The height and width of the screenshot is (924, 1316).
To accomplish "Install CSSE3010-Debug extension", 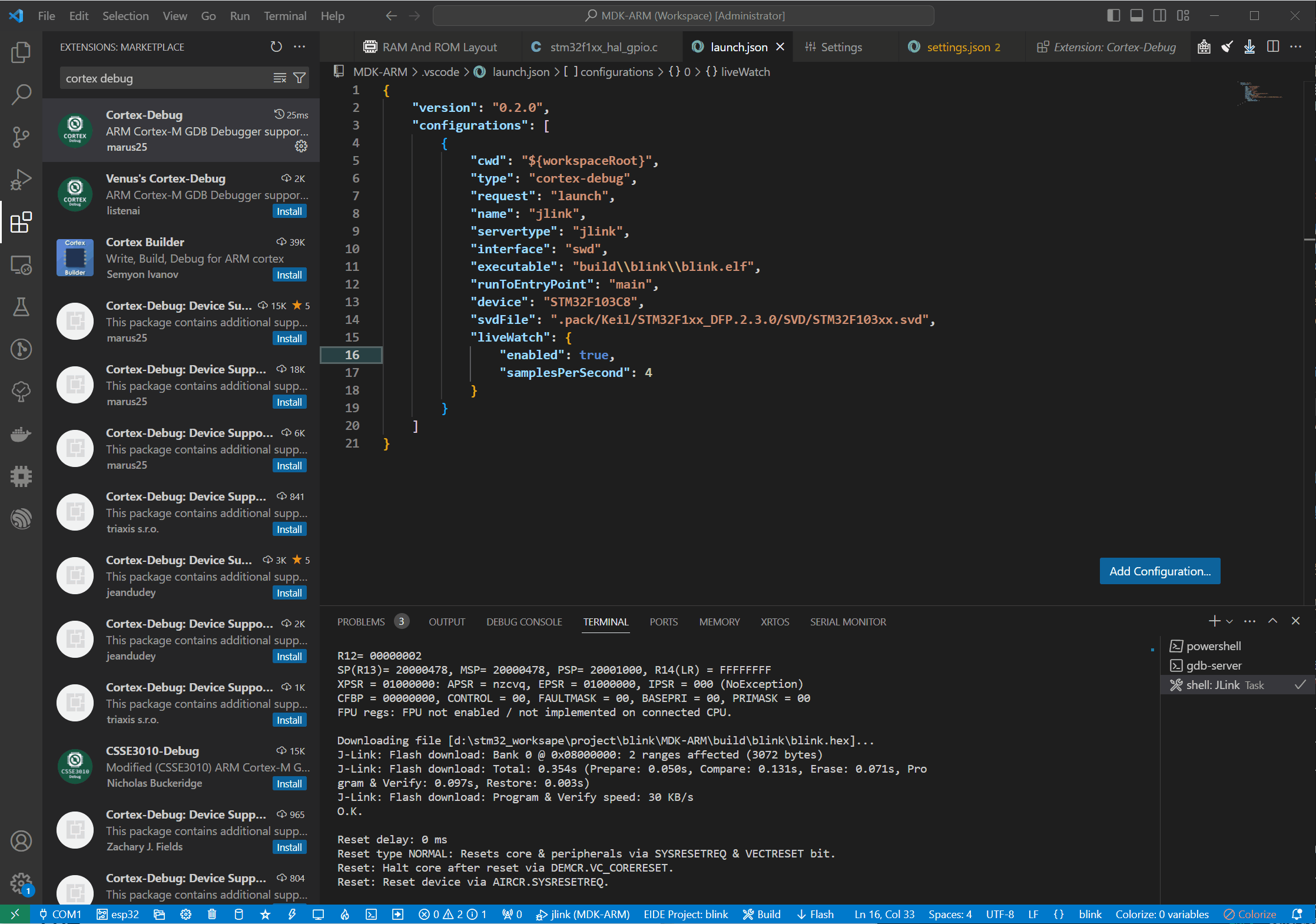I will (289, 784).
